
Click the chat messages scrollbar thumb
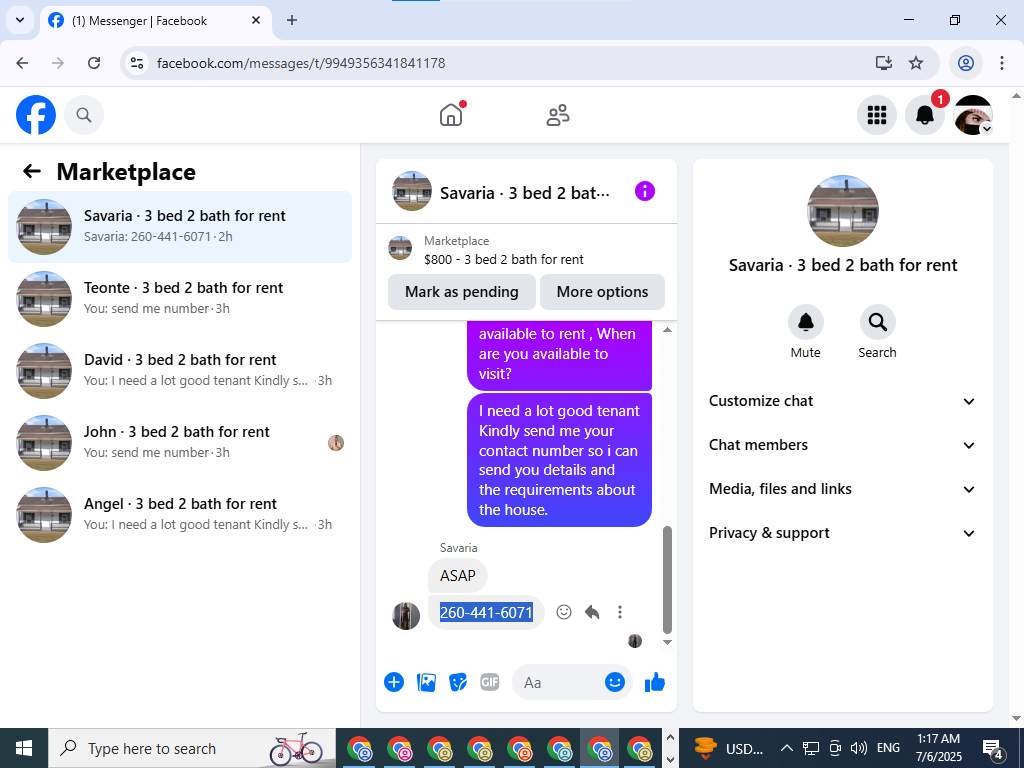(667, 580)
